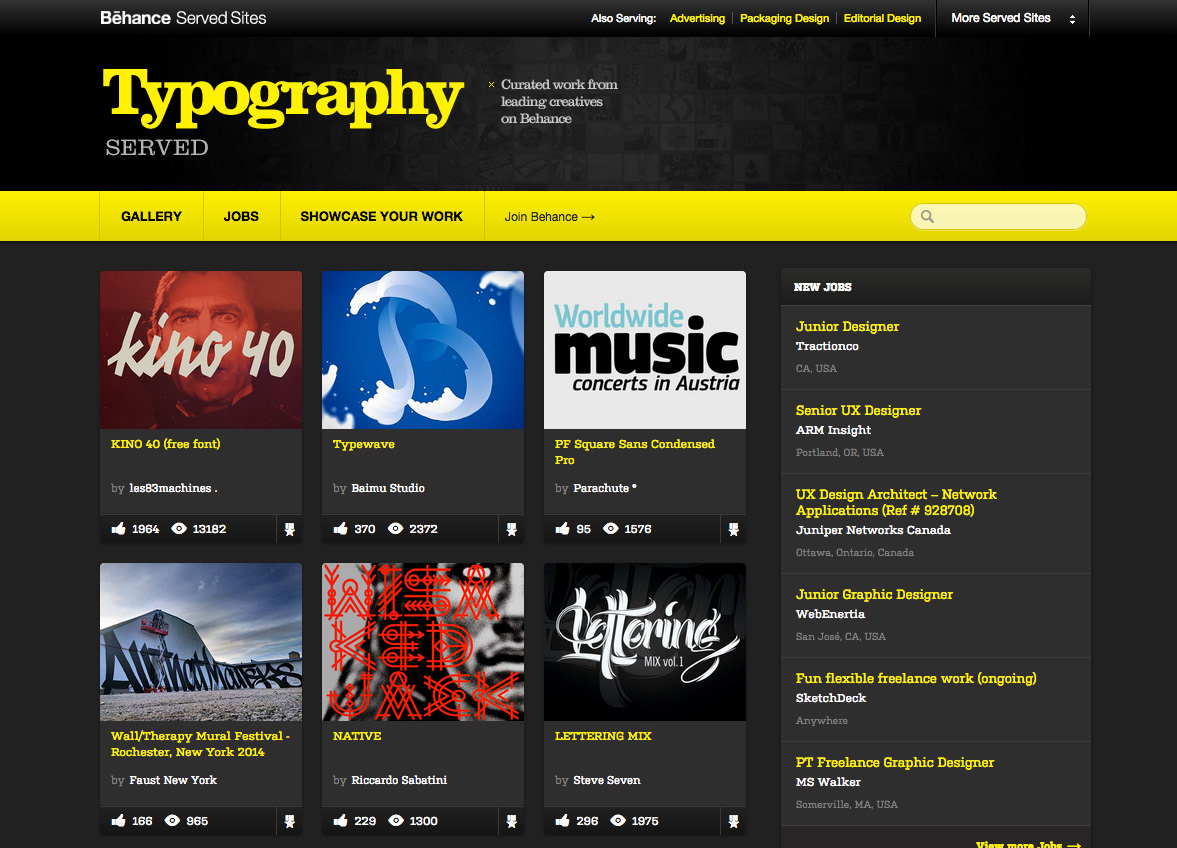
Task: Click eye icon on LETTERING MIX card
Action: pyautogui.click(x=618, y=821)
